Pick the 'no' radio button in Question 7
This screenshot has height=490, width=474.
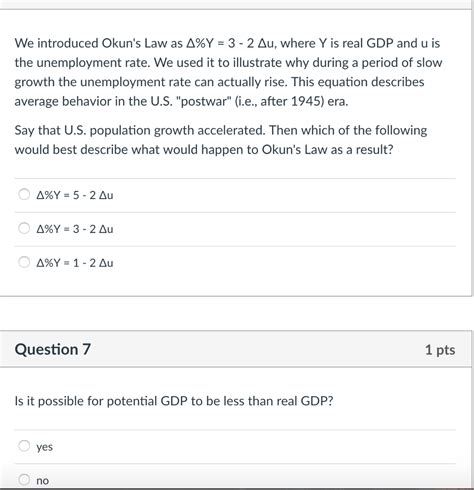coord(24,479)
